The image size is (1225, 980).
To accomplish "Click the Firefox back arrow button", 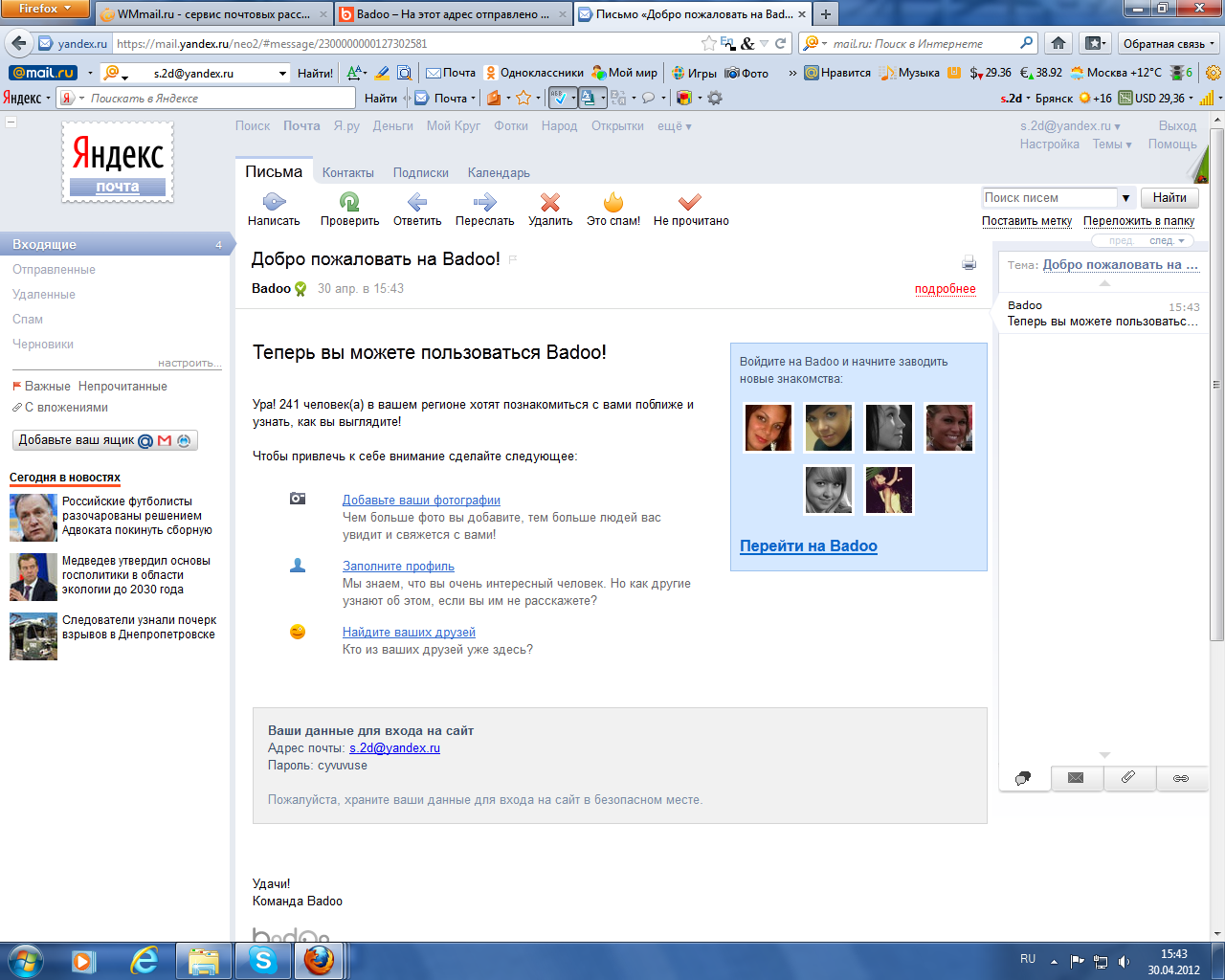I will pos(19,43).
